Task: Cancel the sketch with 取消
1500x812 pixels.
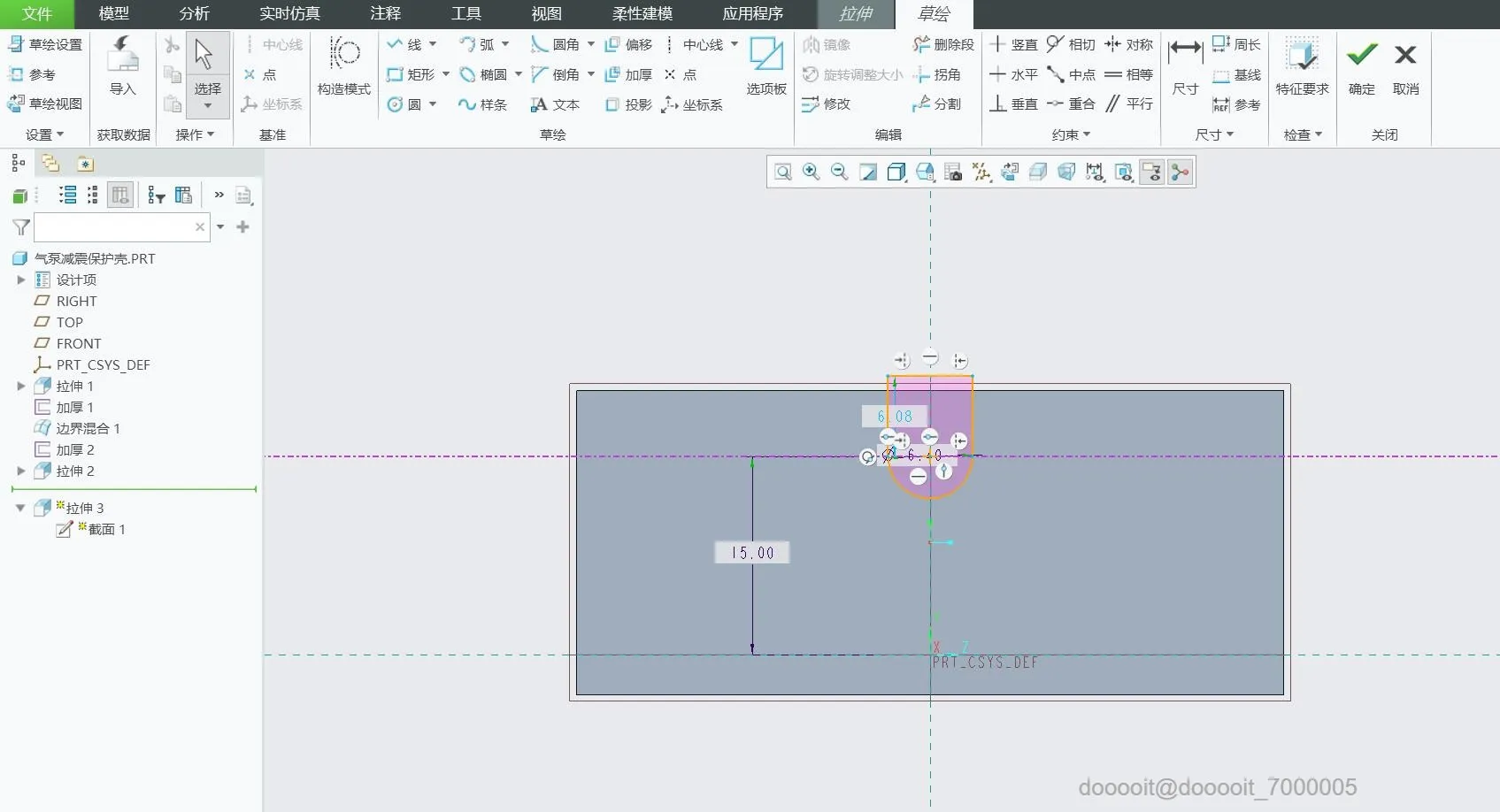Action: point(1405,66)
